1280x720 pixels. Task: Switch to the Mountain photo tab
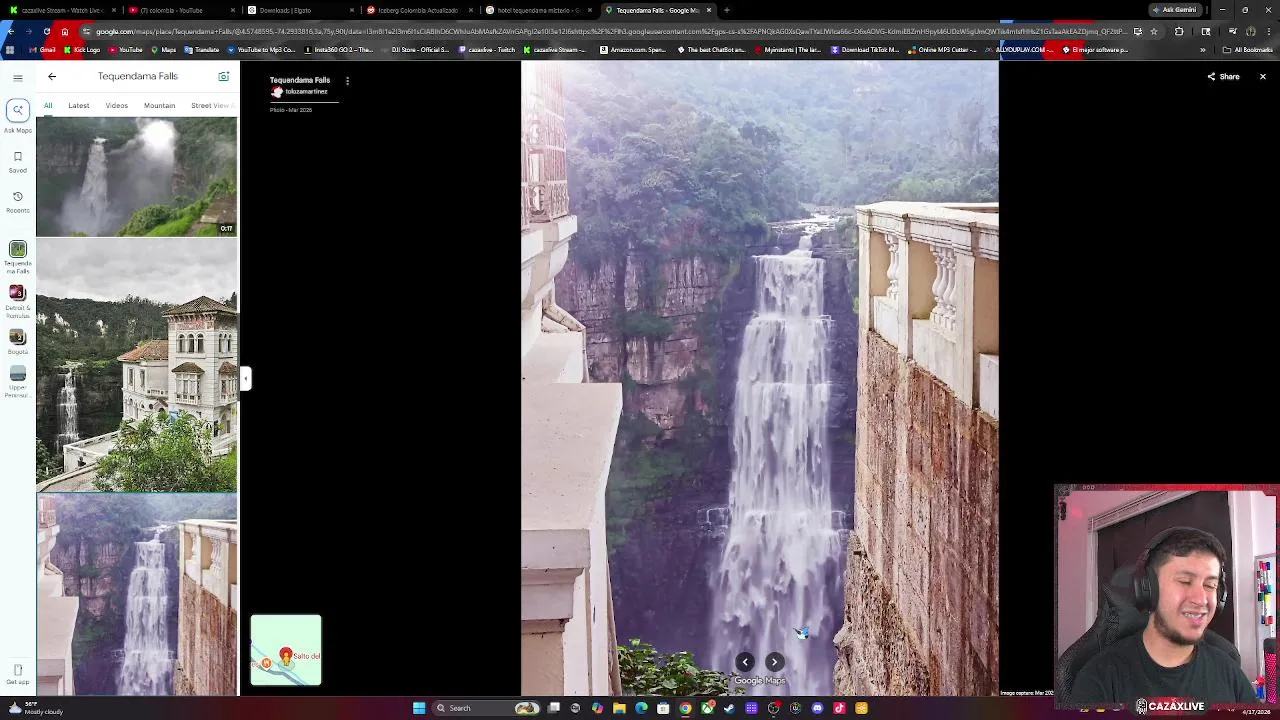pyautogui.click(x=159, y=105)
